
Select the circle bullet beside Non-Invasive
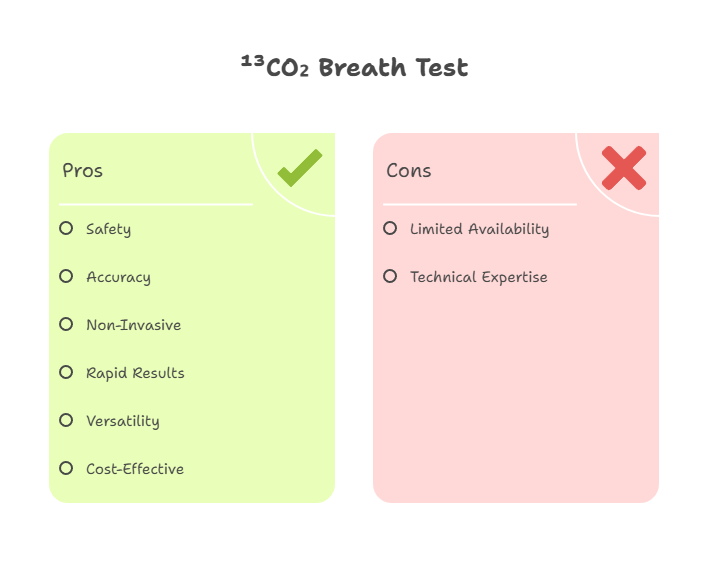click(66, 324)
